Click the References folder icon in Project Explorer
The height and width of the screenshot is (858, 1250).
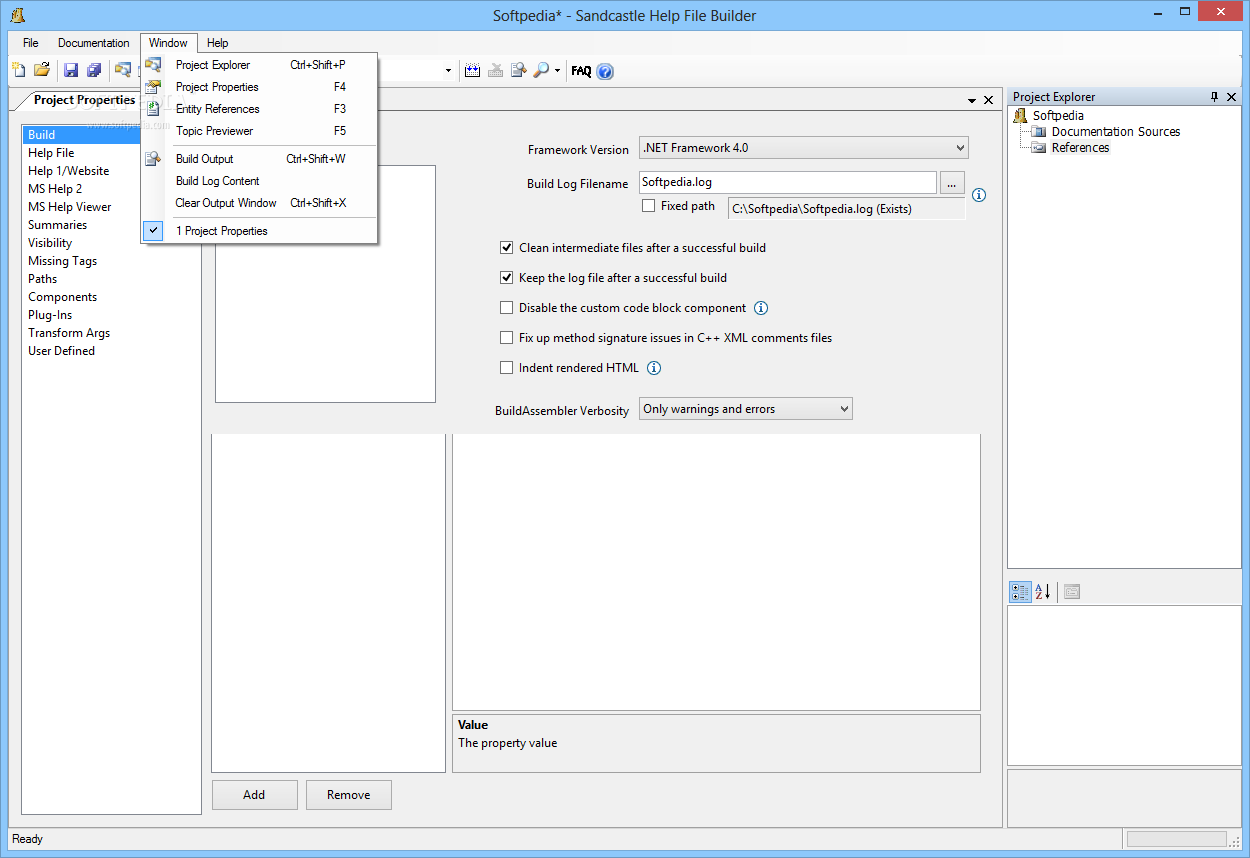[x=1039, y=148]
